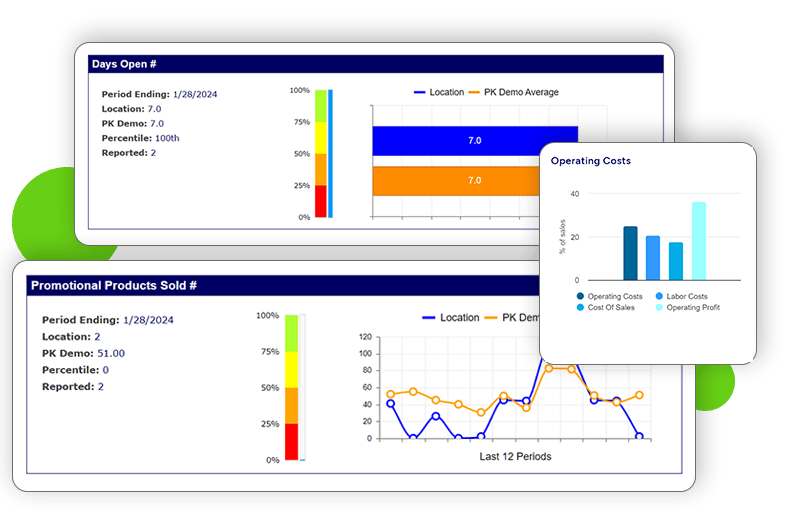The image size is (800, 520).
Task: Click the Operating Costs card title
Action: [x=591, y=160]
